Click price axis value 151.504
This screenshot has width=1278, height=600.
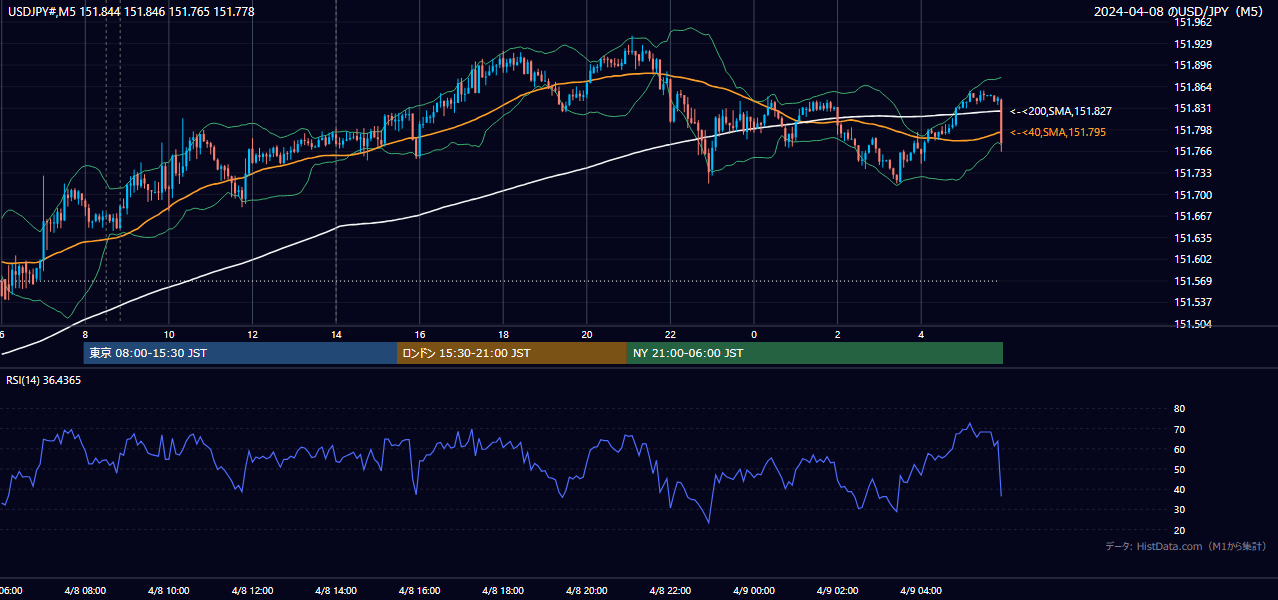coord(1192,324)
